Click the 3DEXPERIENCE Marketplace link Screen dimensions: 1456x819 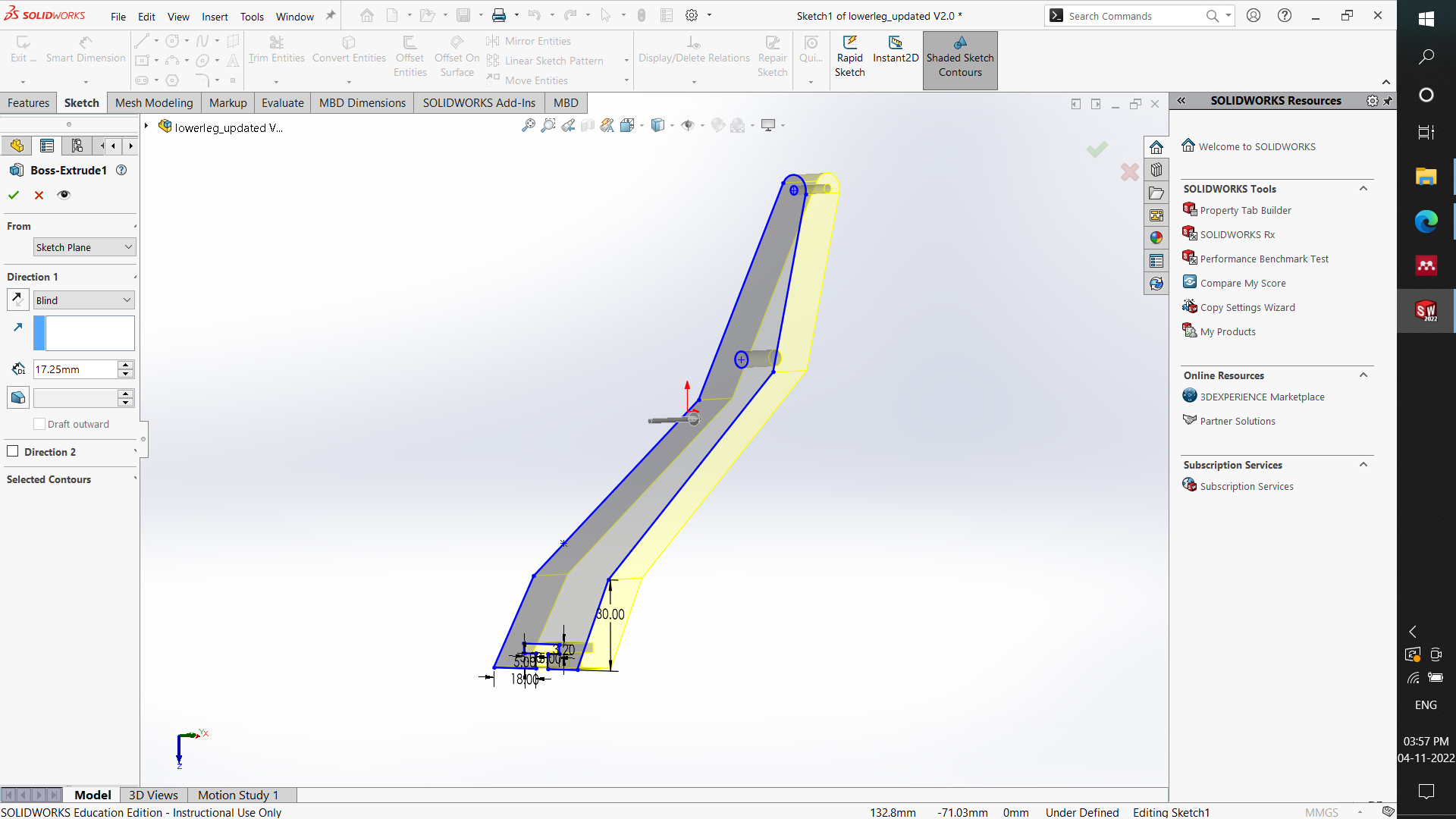pyautogui.click(x=1262, y=397)
